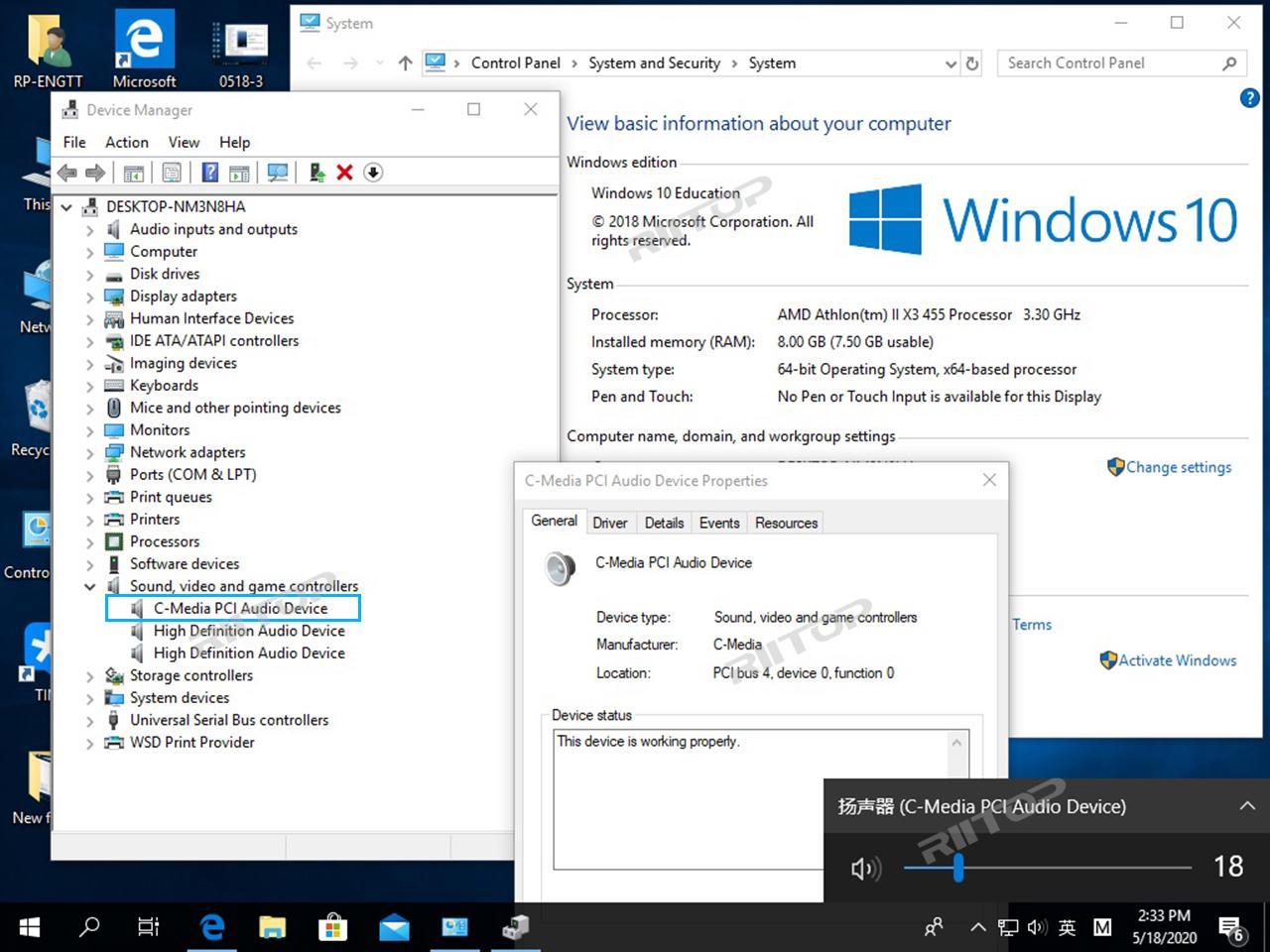Click the 英 input language indicator
Screen dimensions: 1270x952
(x=1068, y=928)
